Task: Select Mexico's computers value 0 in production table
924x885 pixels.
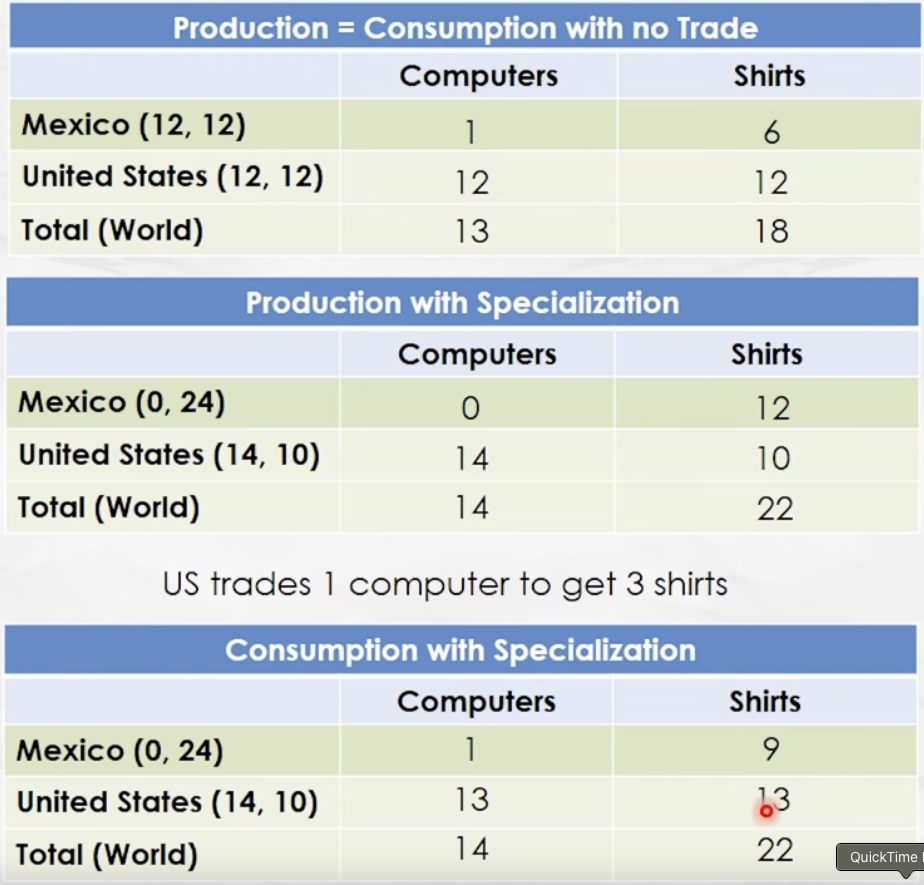Action: [x=471, y=408]
